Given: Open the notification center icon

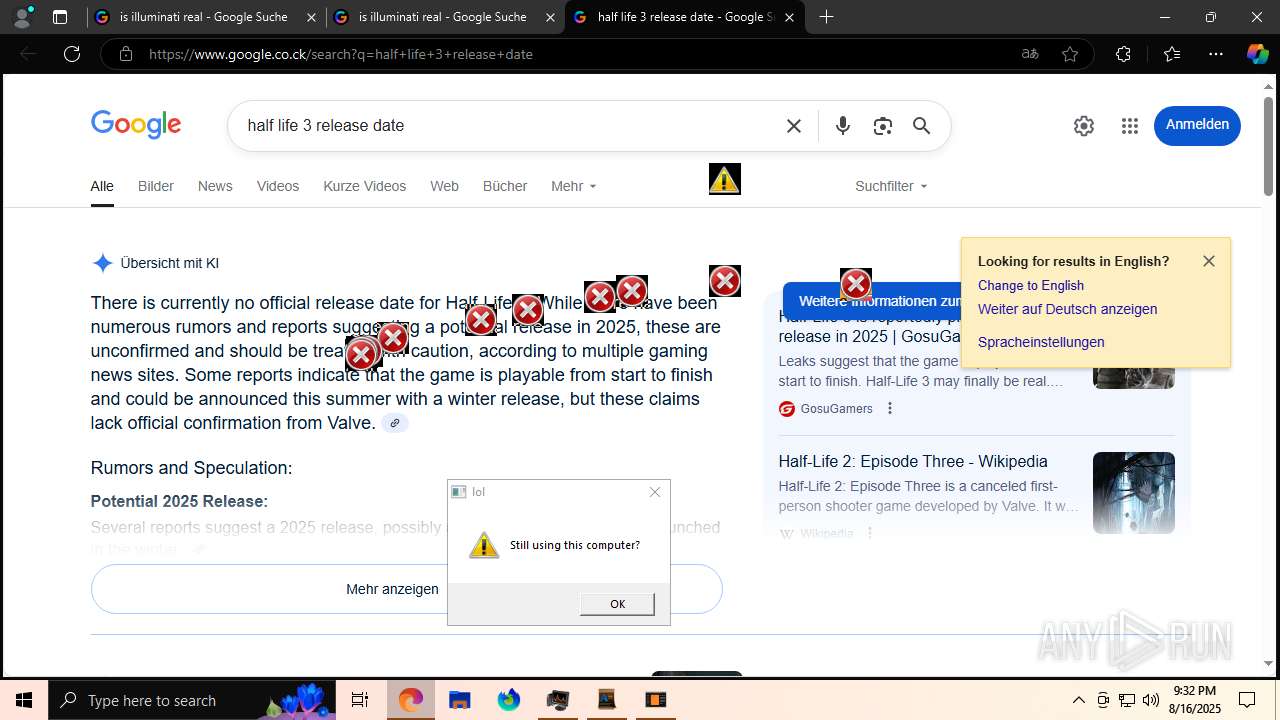Looking at the screenshot, I should point(1247,700).
